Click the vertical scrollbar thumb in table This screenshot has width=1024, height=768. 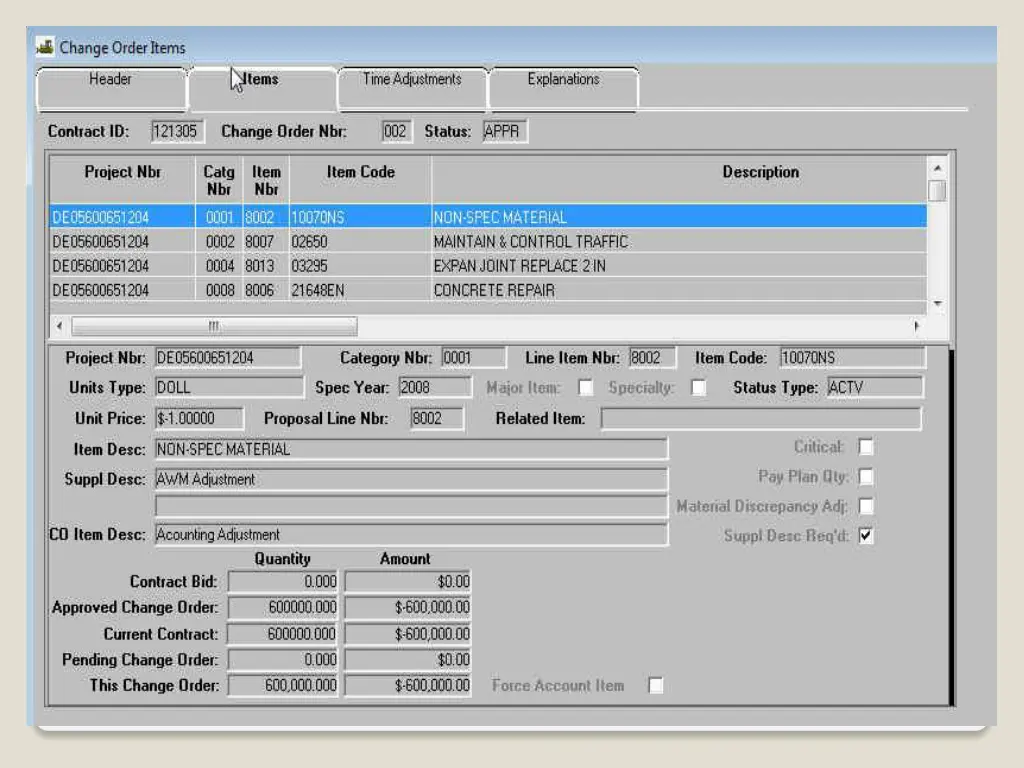937,191
